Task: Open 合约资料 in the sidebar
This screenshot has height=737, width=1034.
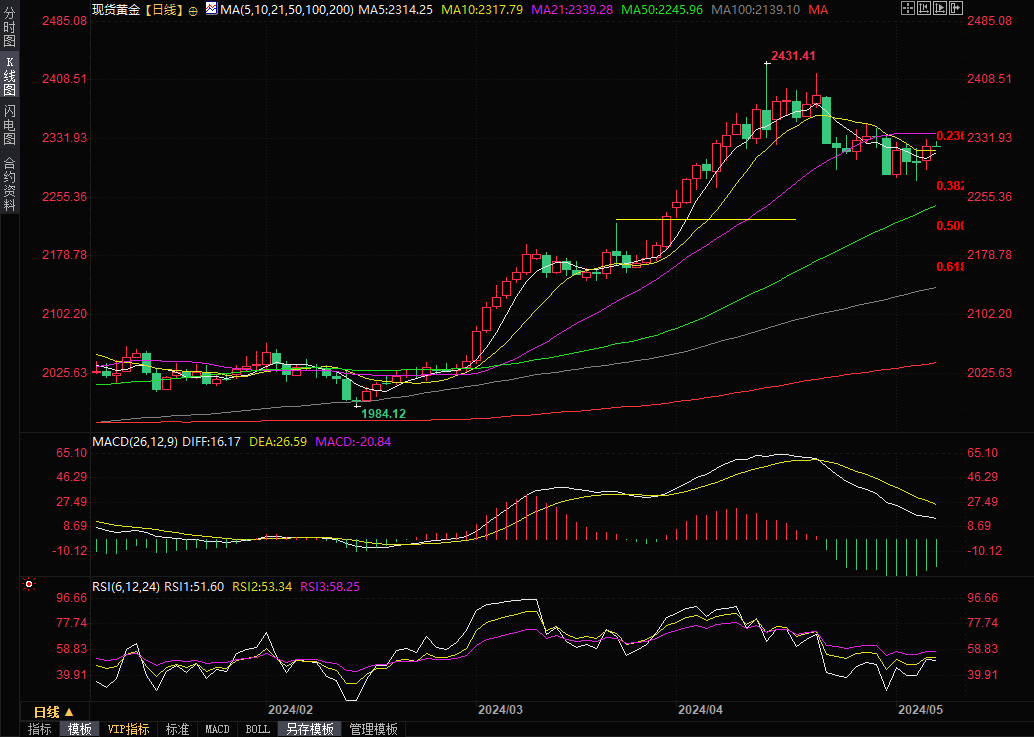Action: click(x=9, y=184)
